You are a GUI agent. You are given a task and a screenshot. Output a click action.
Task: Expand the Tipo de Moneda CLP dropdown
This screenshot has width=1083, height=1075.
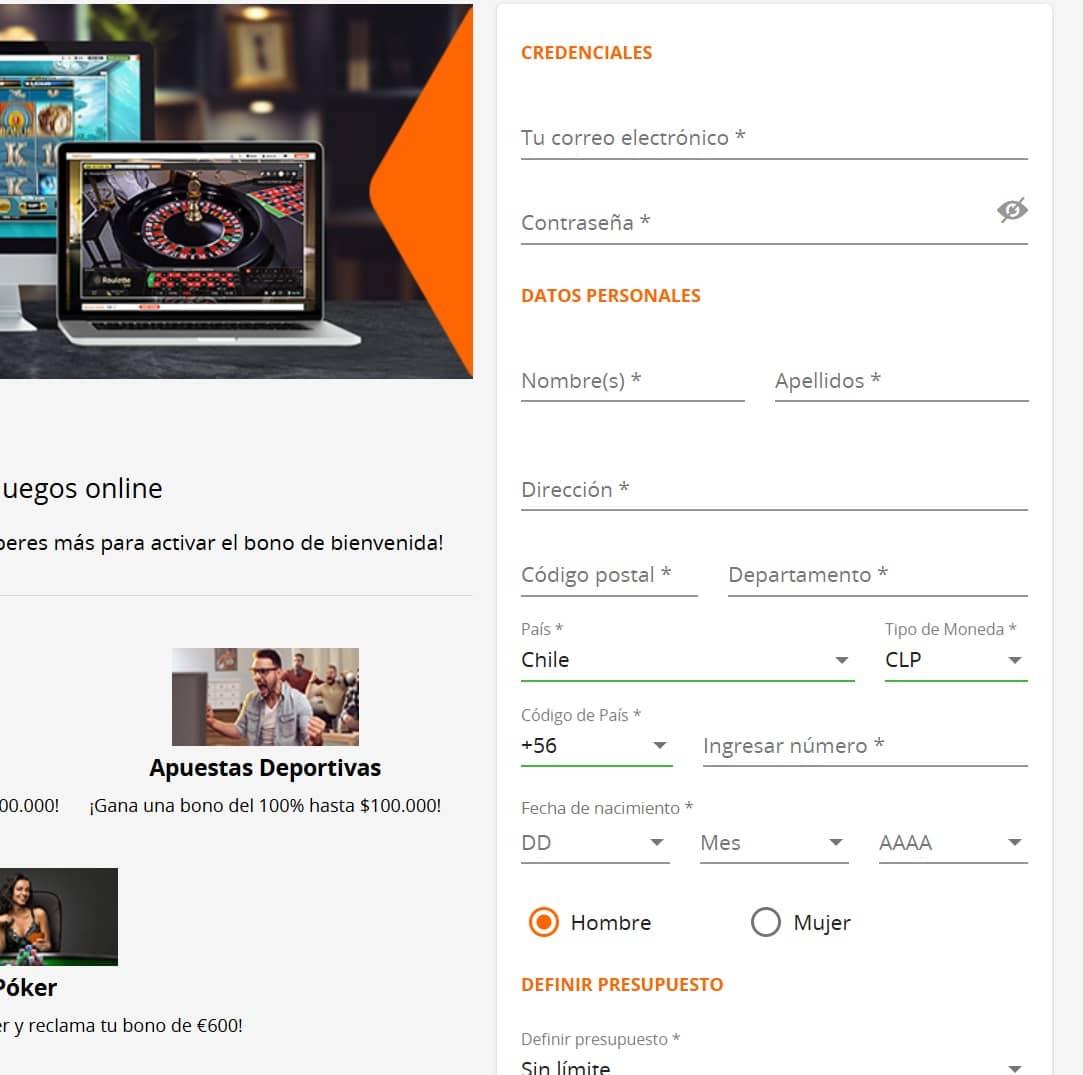(956, 660)
